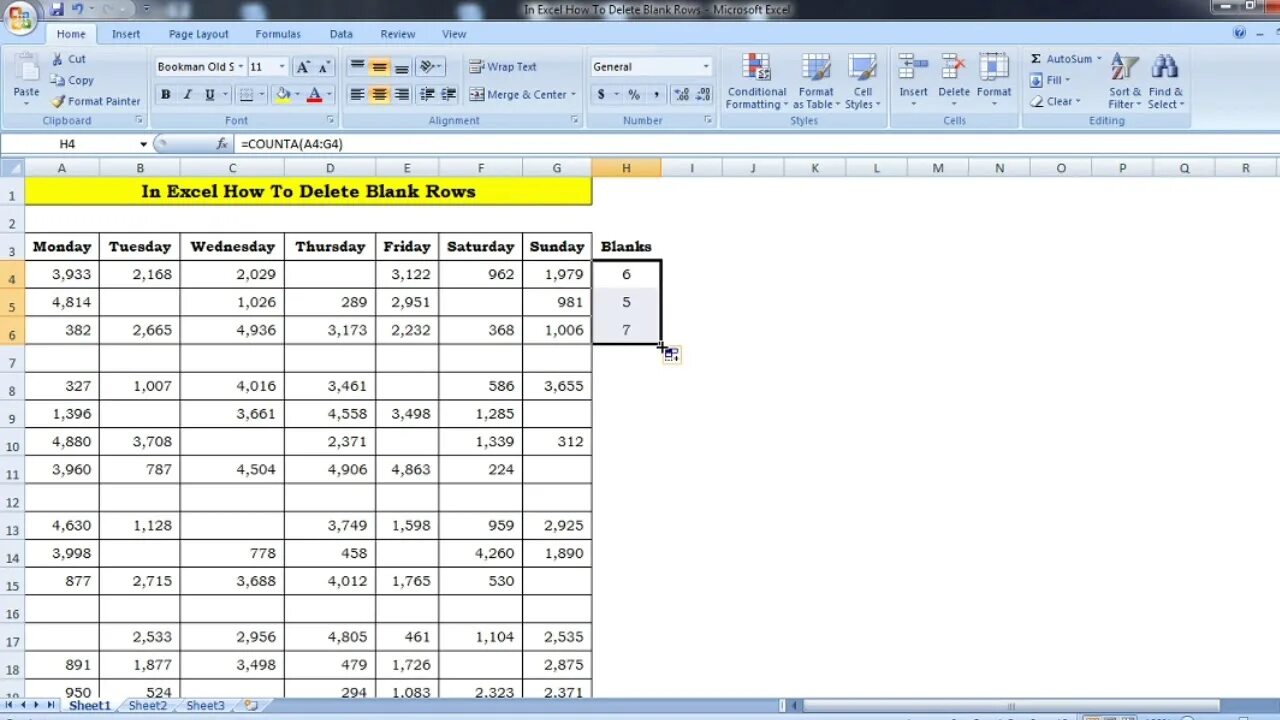Select column H header

pos(626,168)
